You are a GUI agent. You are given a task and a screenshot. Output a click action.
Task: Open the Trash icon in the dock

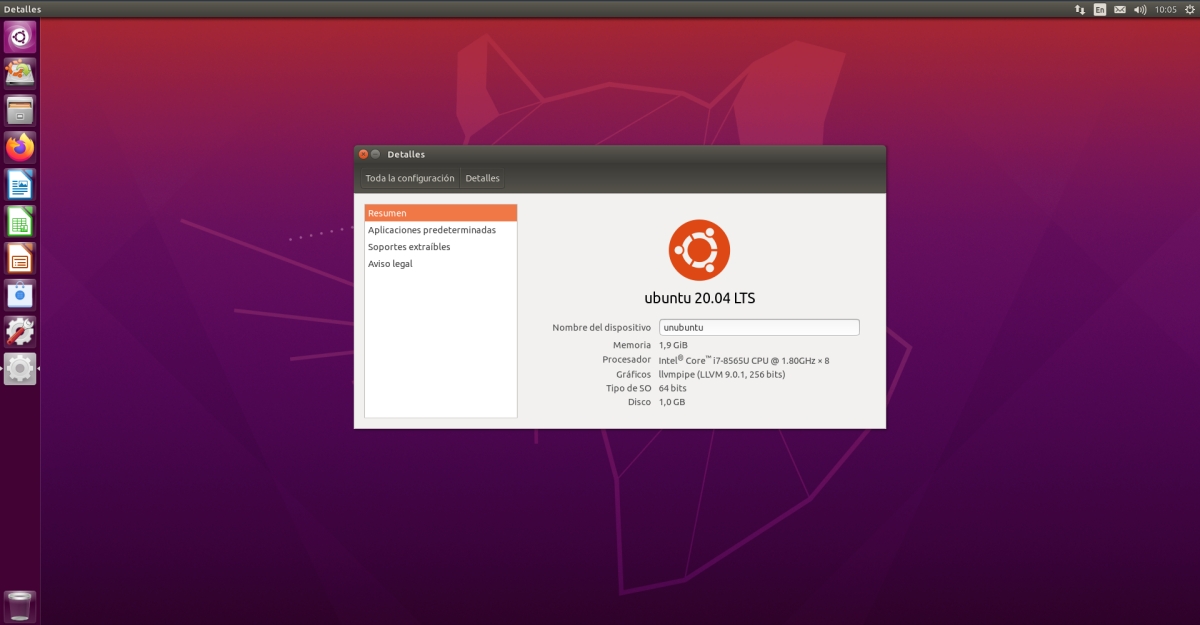pos(19,604)
